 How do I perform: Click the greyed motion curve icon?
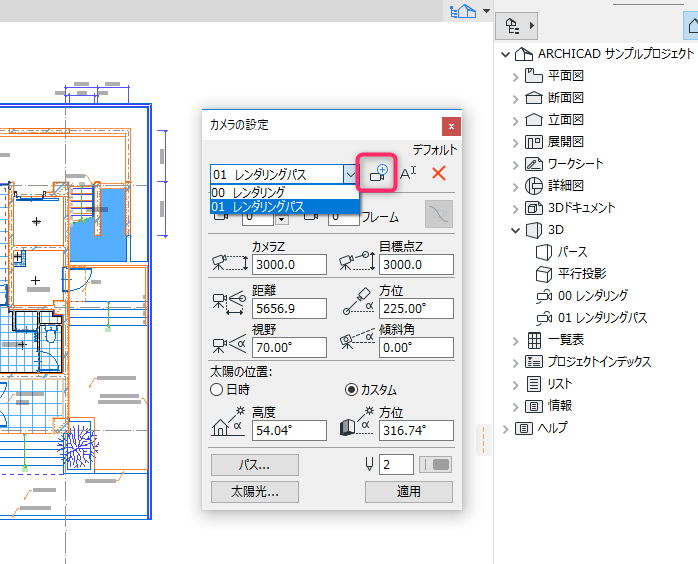coord(439,214)
